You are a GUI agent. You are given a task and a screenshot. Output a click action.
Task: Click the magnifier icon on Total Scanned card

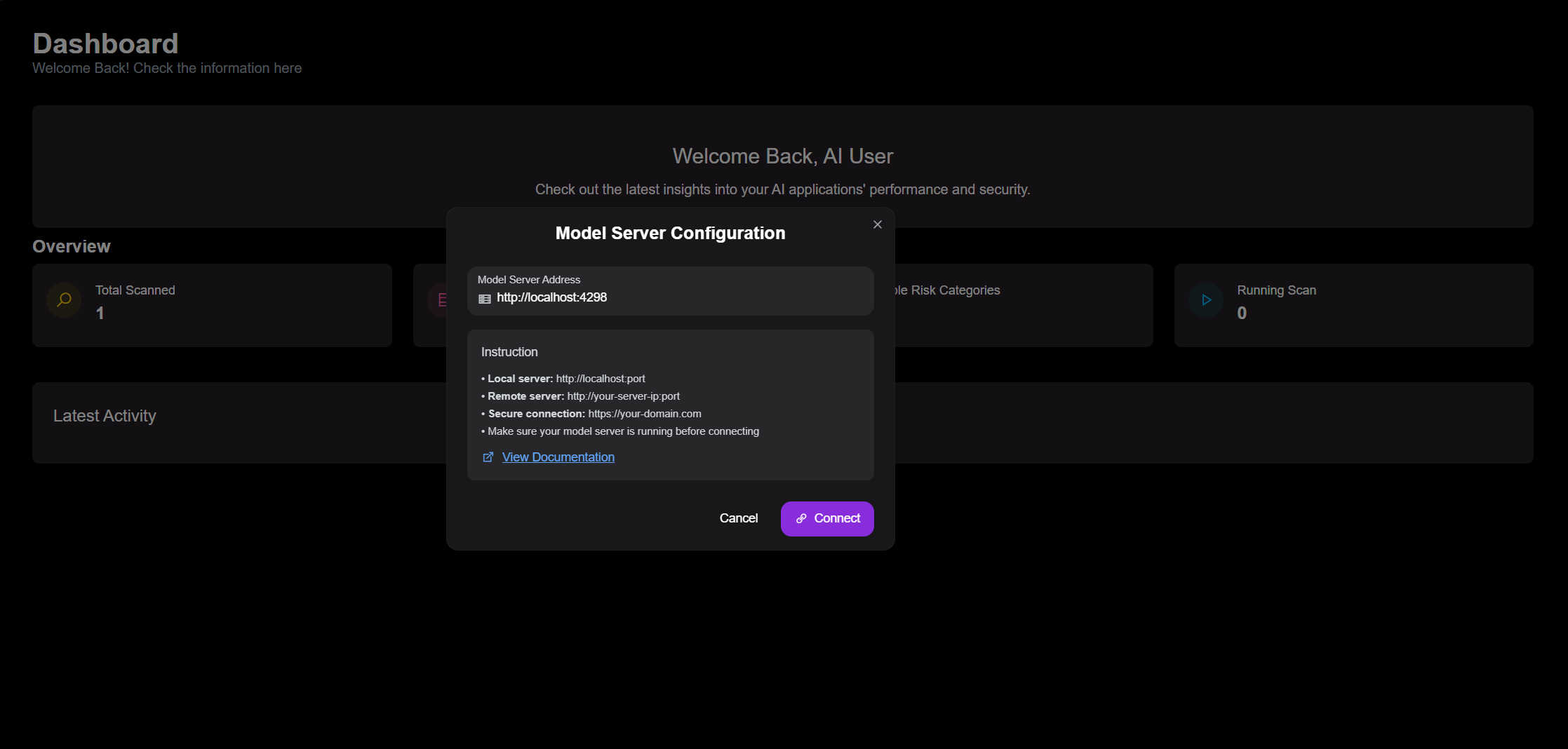click(x=64, y=299)
